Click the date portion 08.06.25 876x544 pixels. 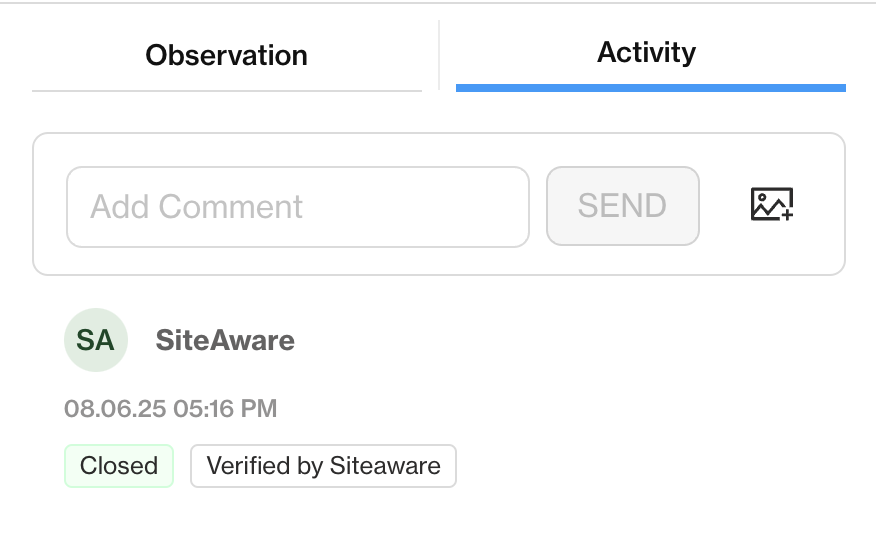pos(115,408)
